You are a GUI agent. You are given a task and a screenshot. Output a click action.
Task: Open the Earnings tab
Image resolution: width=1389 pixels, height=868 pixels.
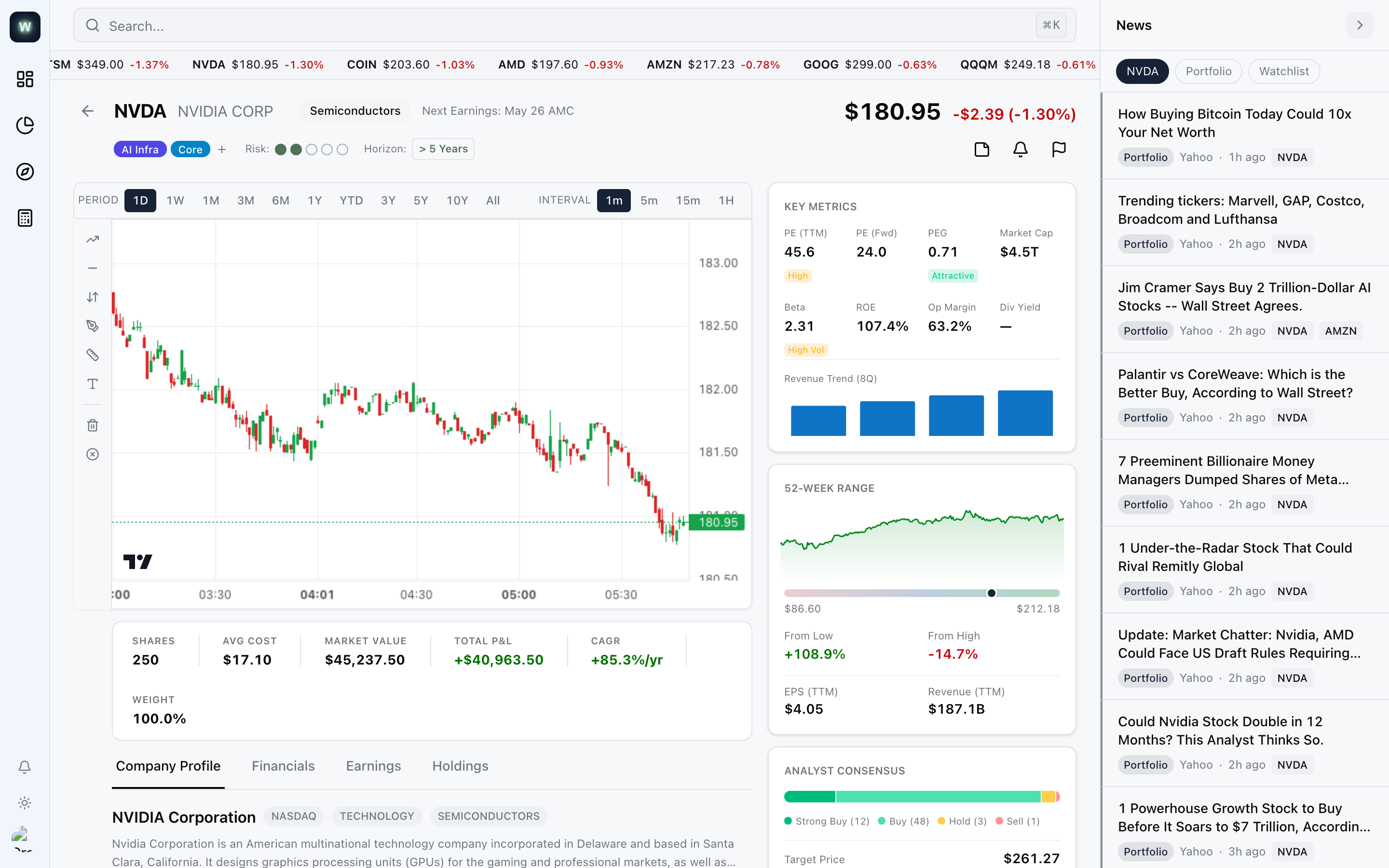pyautogui.click(x=373, y=766)
